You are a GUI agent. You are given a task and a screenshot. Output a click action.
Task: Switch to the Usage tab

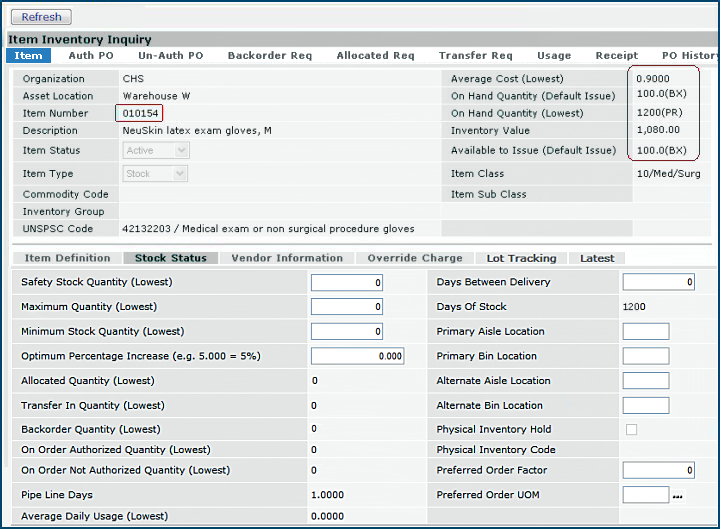554,56
